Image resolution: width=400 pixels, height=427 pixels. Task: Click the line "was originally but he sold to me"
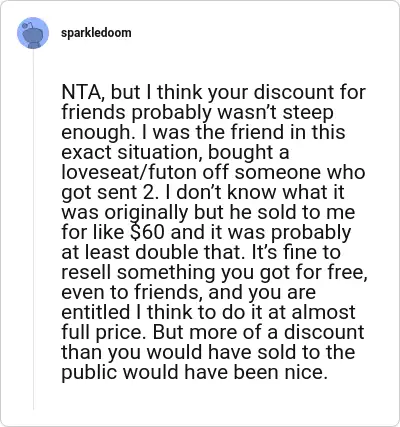coord(208,213)
